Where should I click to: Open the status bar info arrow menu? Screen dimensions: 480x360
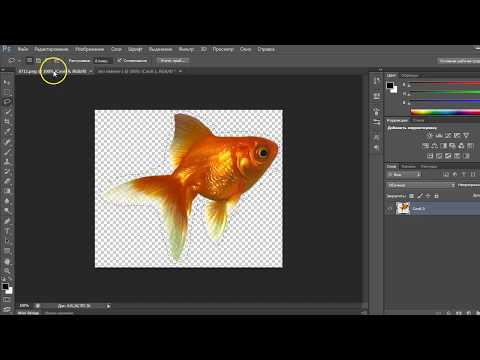coord(108,306)
